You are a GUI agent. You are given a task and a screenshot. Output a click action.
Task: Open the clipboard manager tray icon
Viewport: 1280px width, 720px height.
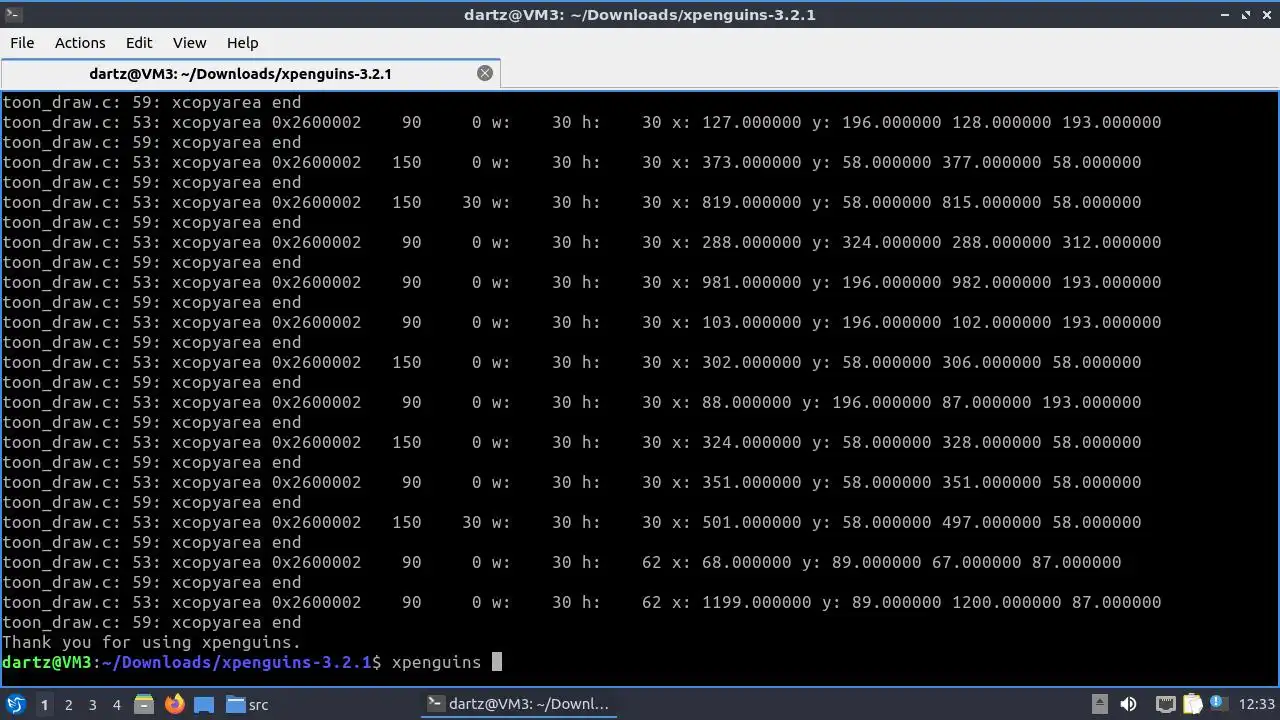[x=1192, y=704]
